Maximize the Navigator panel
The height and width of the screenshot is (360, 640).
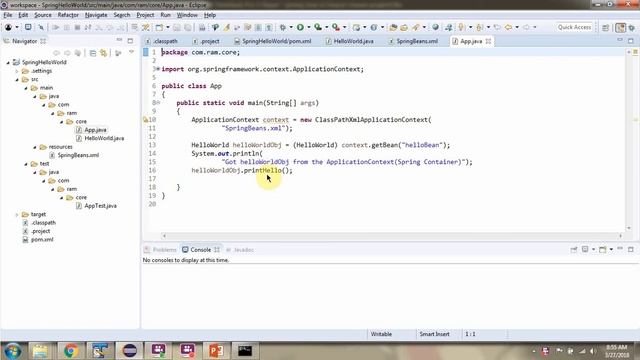pyautogui.click(x=130, y=41)
